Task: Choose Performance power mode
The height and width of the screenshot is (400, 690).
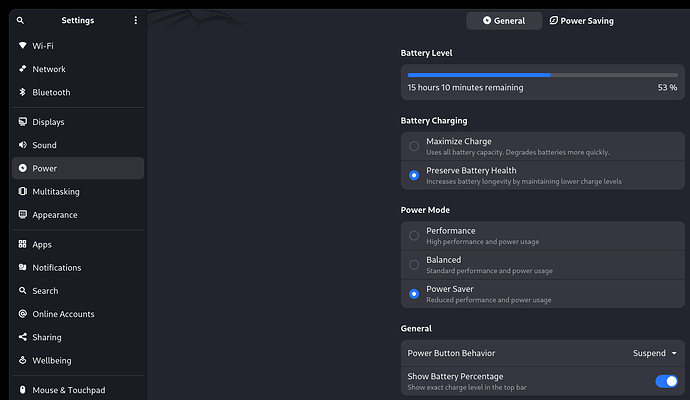Action: coord(414,235)
